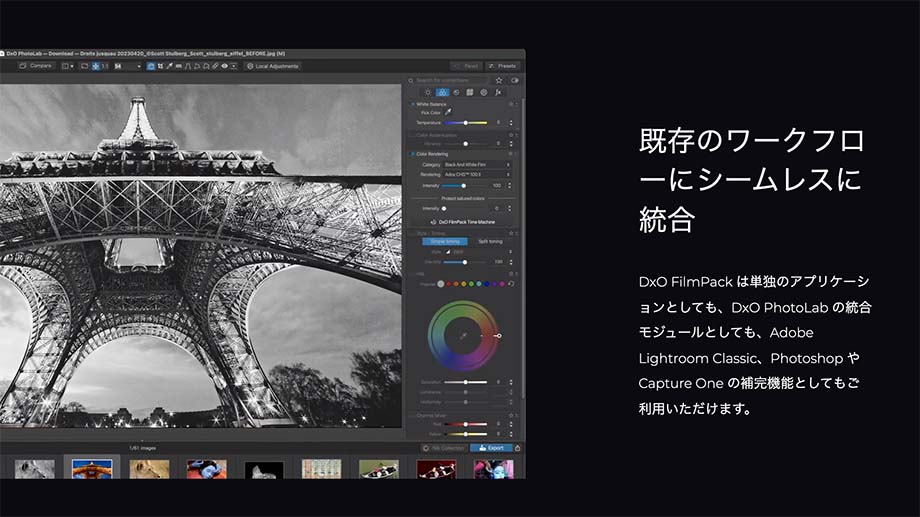Toggle the eye preview icon in the toolbar
This screenshot has height=517, width=920.
[225, 66]
